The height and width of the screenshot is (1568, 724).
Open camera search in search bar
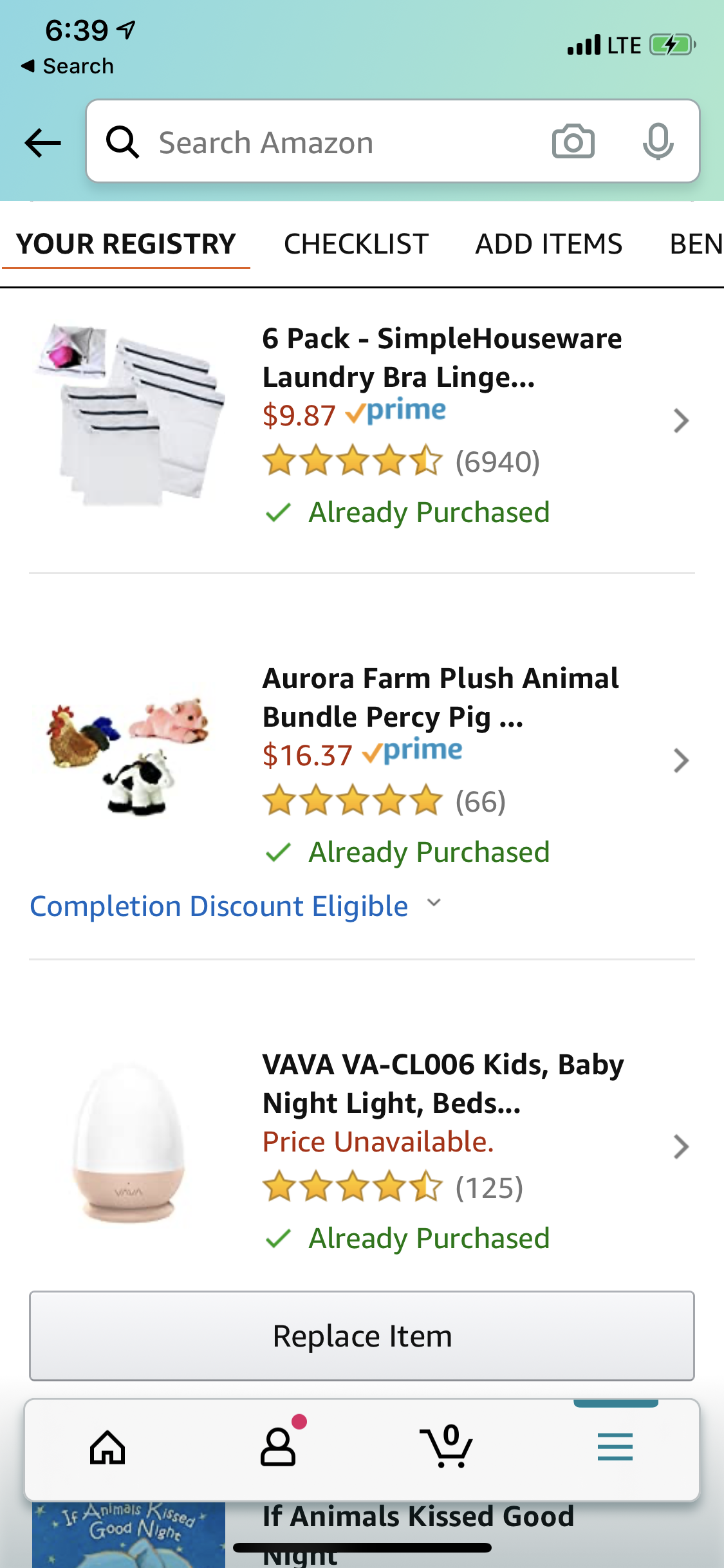click(573, 142)
